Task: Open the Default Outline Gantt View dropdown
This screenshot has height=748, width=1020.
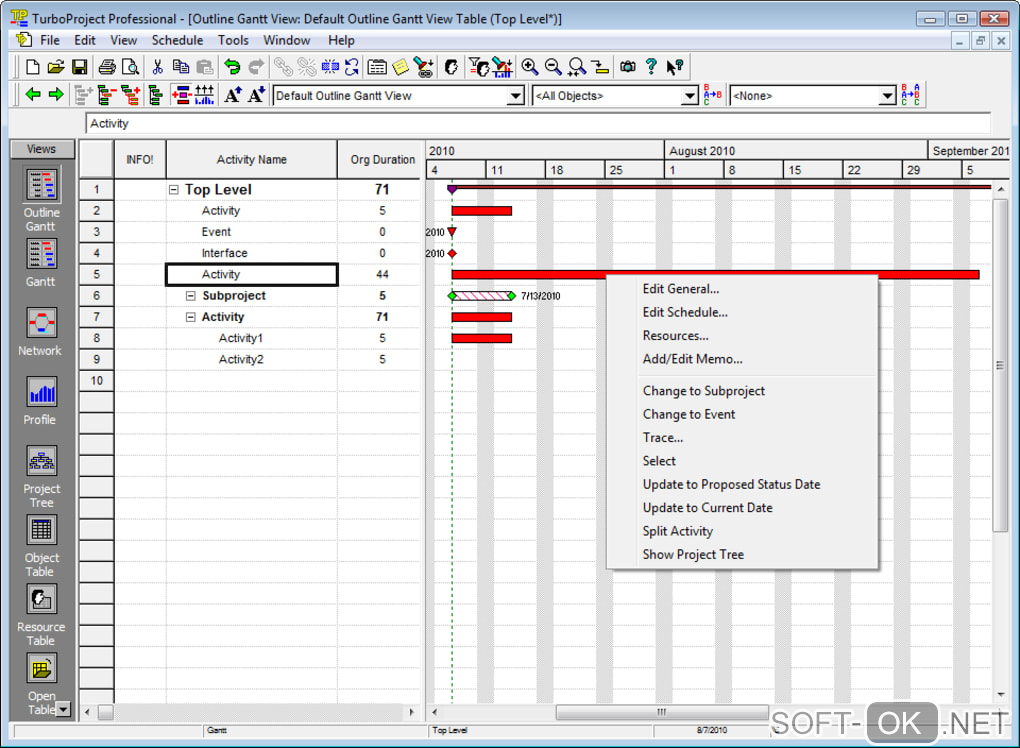Action: [x=515, y=96]
